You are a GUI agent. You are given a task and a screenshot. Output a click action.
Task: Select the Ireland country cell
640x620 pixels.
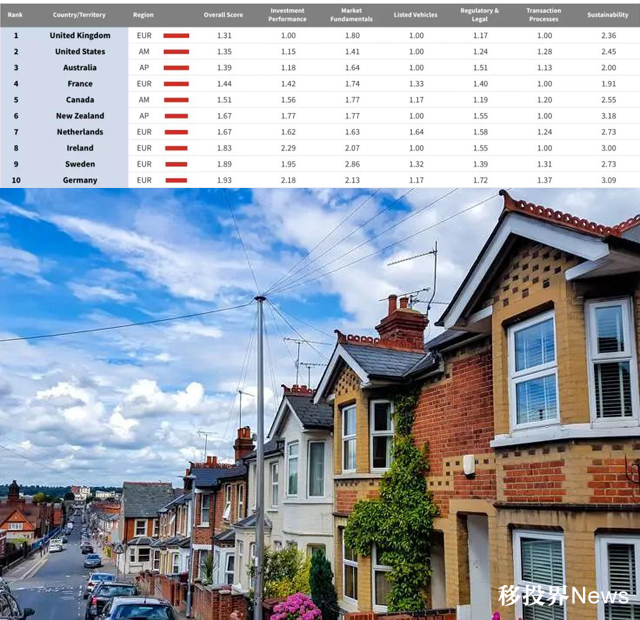click(80, 148)
